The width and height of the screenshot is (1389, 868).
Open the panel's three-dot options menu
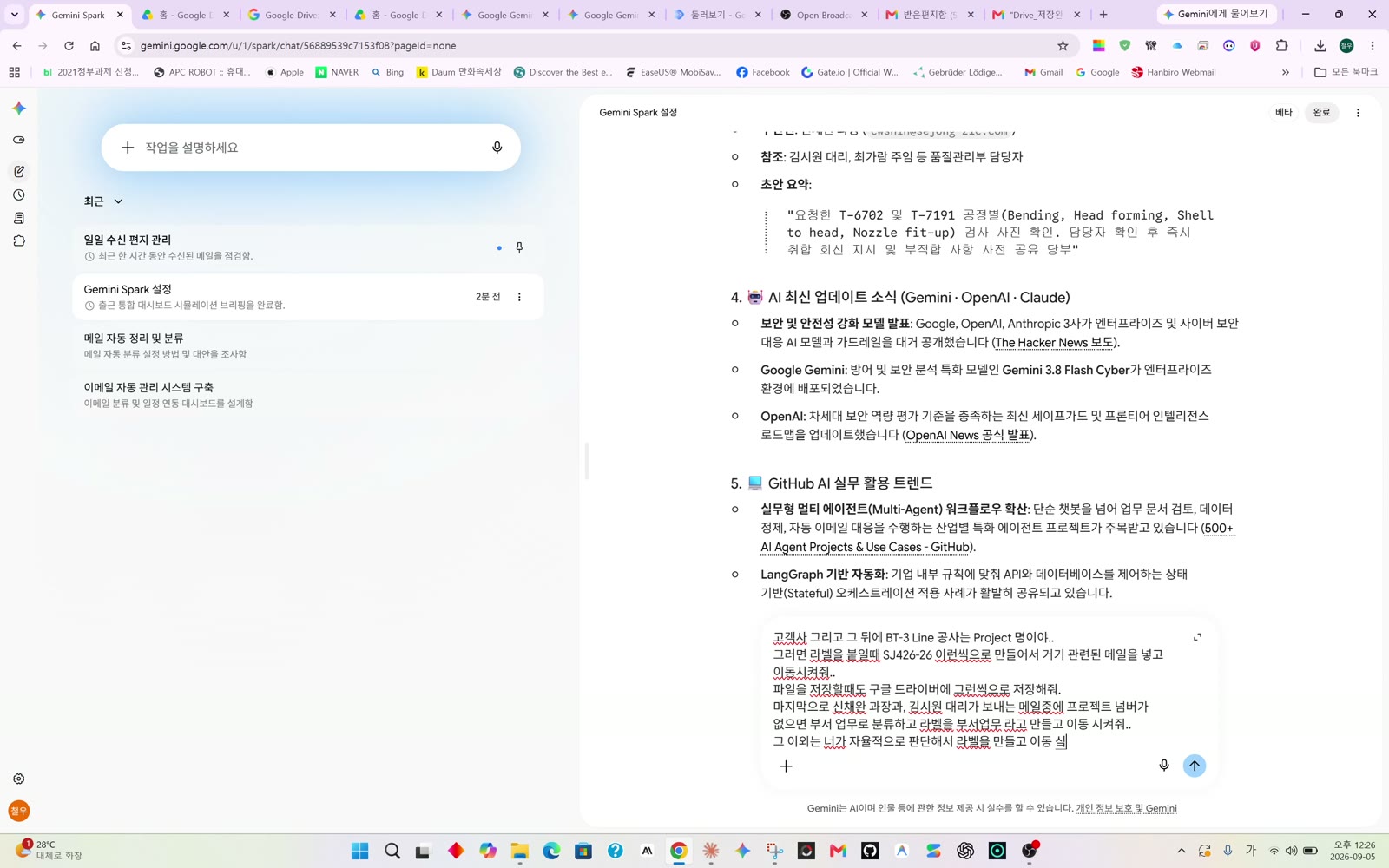coord(1358,112)
